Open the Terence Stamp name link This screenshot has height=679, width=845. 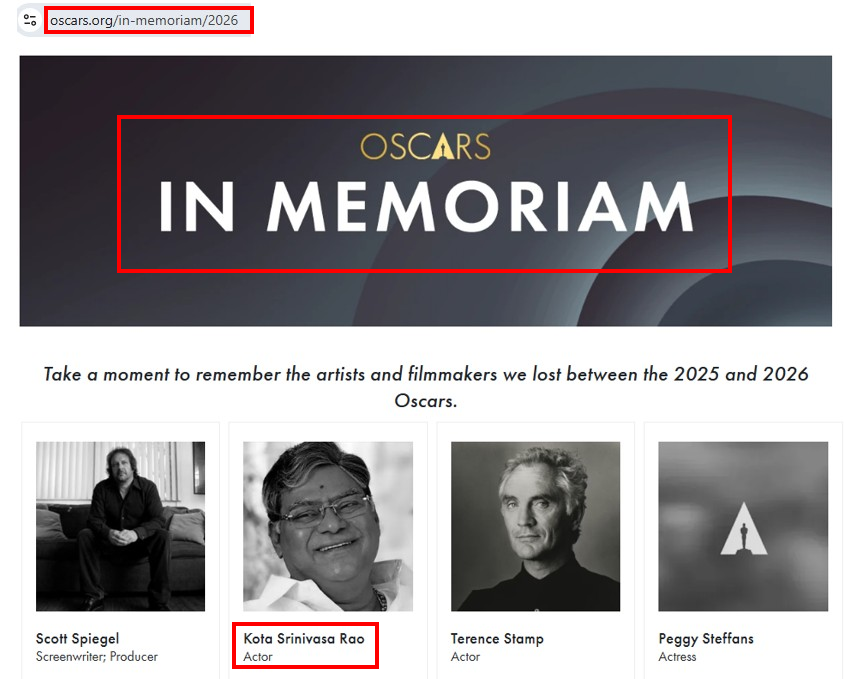pos(496,638)
